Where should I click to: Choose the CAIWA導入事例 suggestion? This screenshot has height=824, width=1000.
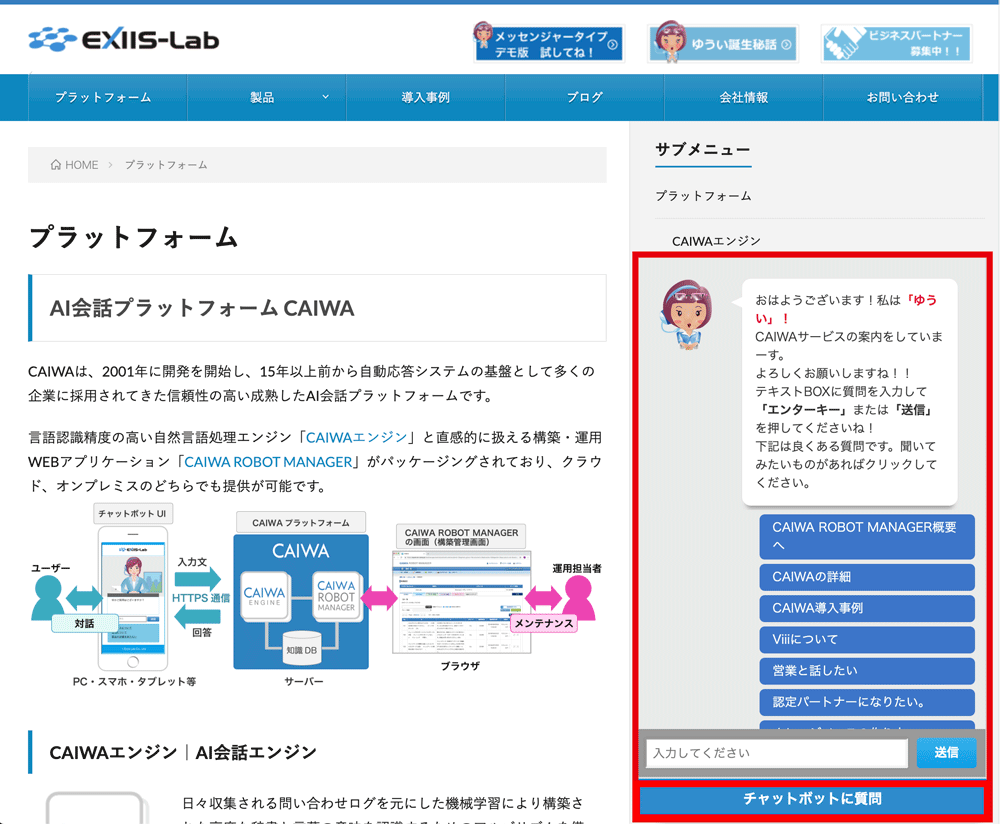[867, 608]
